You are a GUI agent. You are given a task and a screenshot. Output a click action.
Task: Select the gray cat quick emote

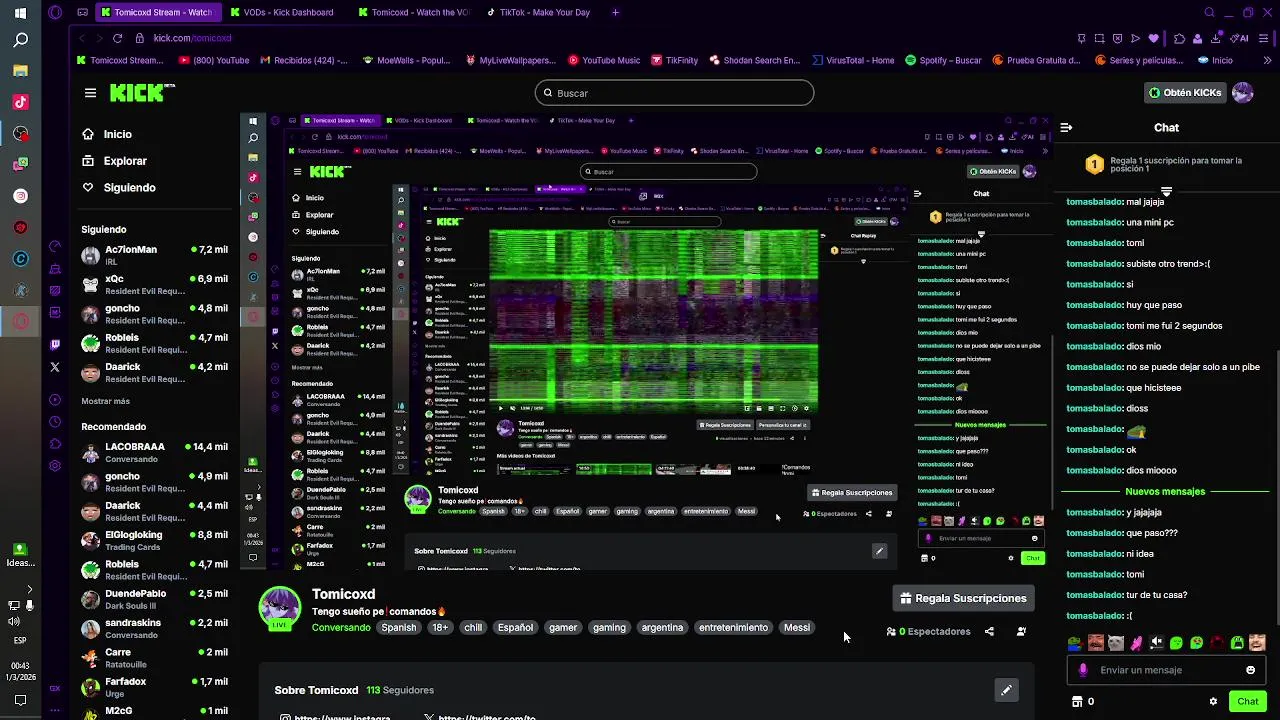[x=1116, y=643]
